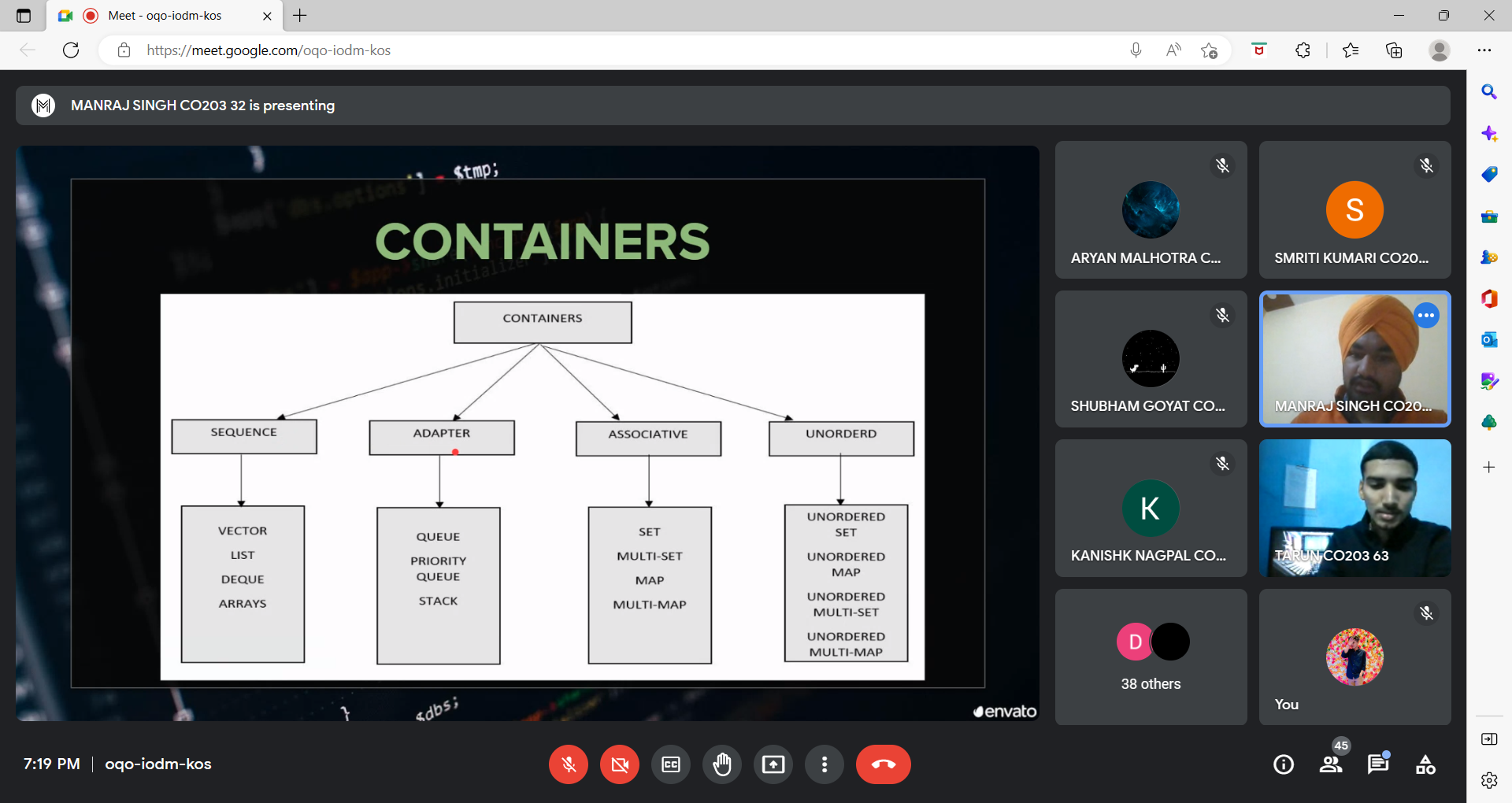Click the 38 others participants tile
Screen dimensions: 1512x803
pos(1151,657)
